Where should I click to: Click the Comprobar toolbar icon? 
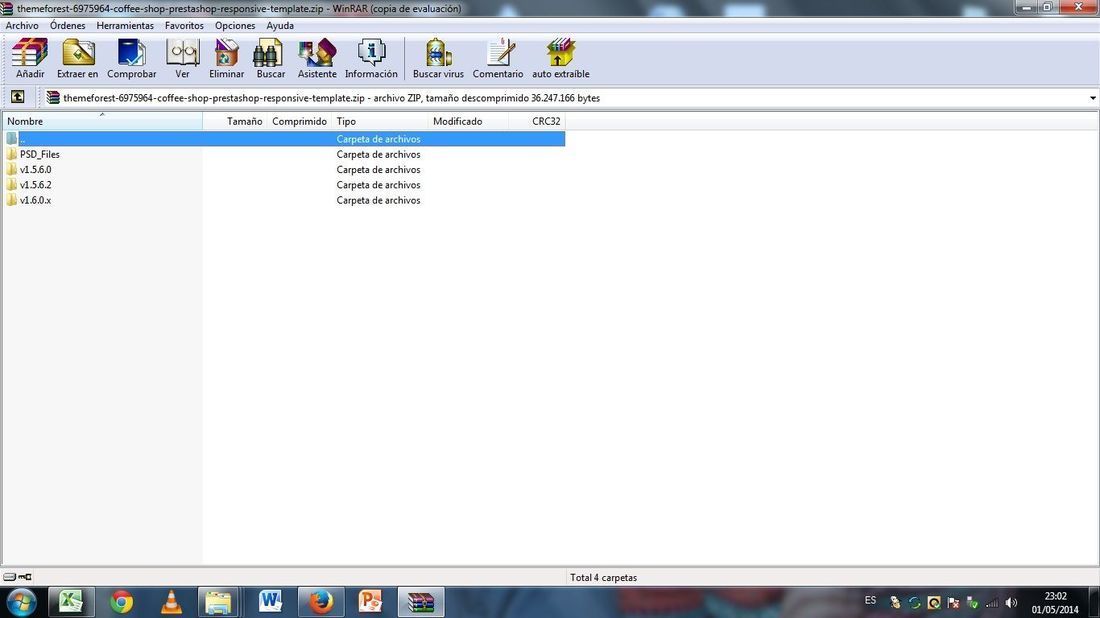coord(131,59)
